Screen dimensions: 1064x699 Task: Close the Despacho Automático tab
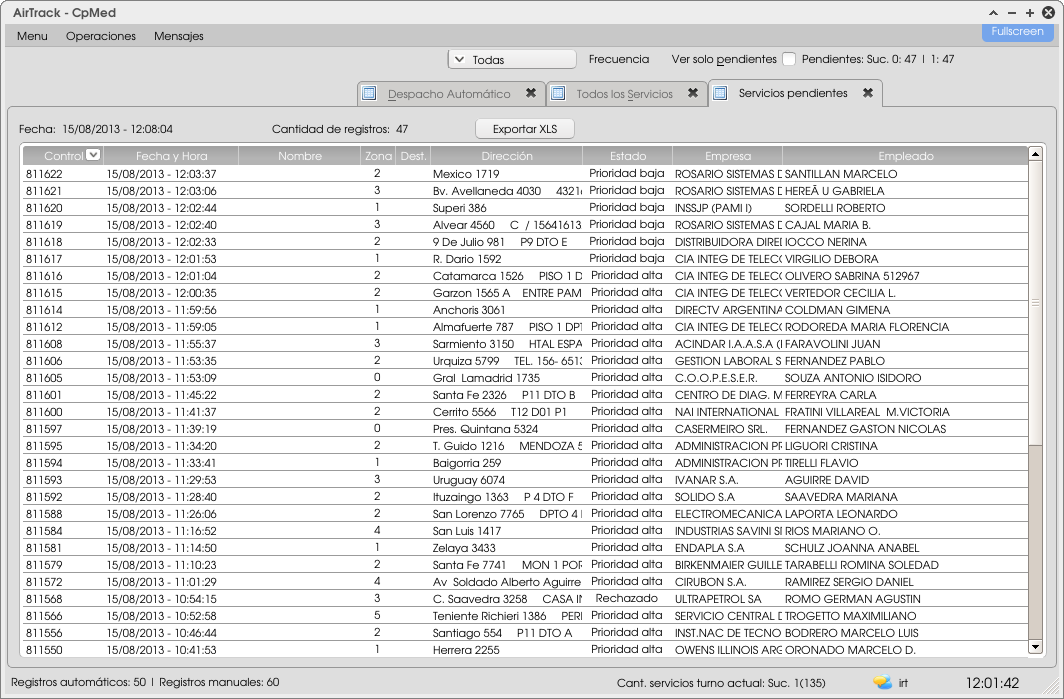pos(531,93)
